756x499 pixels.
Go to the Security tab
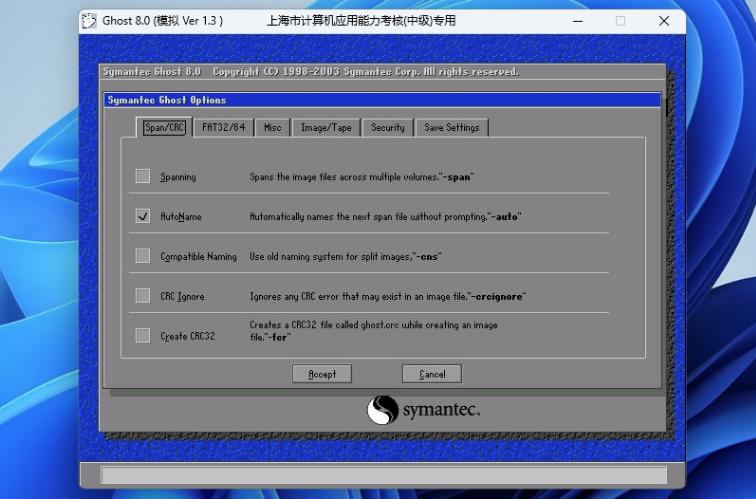coord(388,128)
